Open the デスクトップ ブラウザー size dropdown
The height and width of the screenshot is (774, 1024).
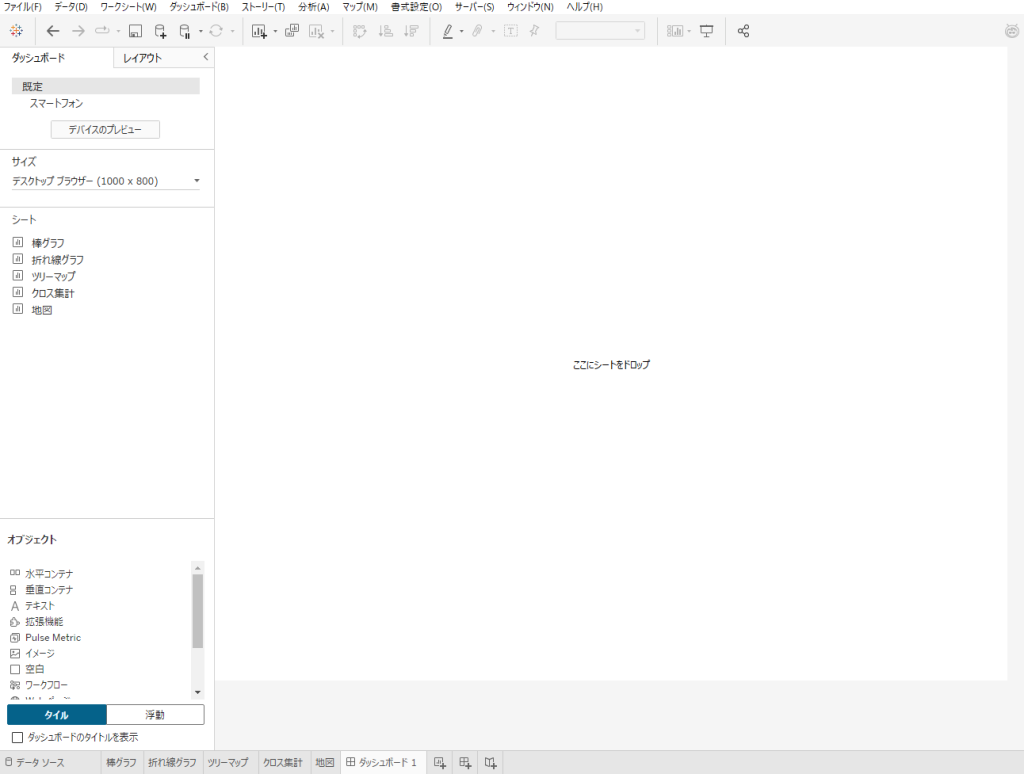[x=105, y=181]
